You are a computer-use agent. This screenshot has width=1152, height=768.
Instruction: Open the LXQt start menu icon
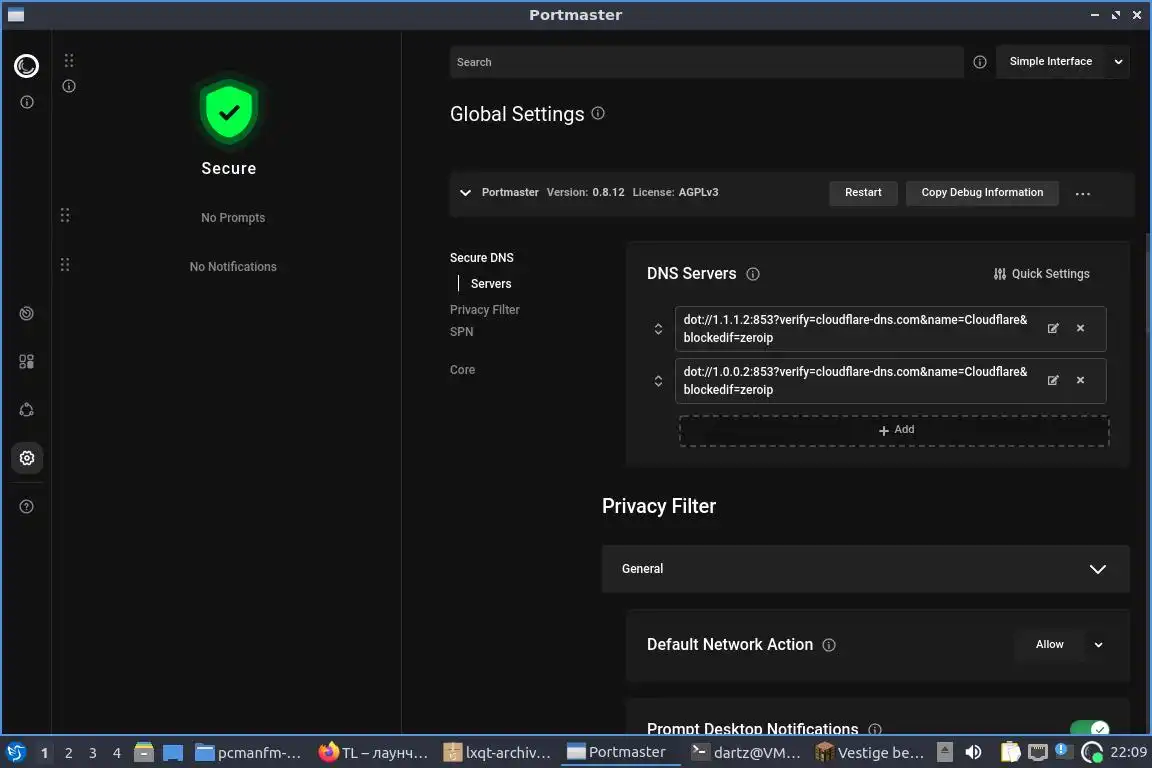[16, 753]
